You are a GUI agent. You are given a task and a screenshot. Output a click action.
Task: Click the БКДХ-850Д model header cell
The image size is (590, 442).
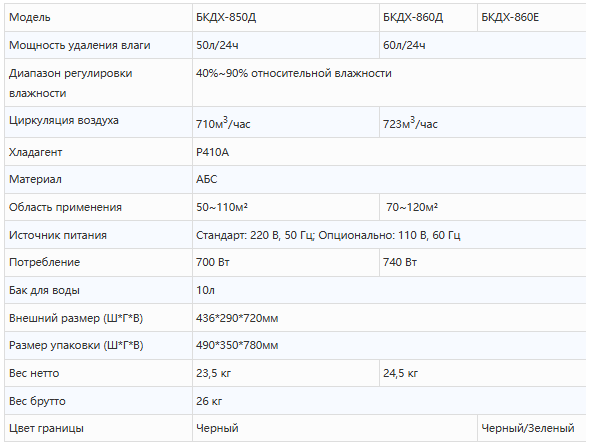(286, 17)
